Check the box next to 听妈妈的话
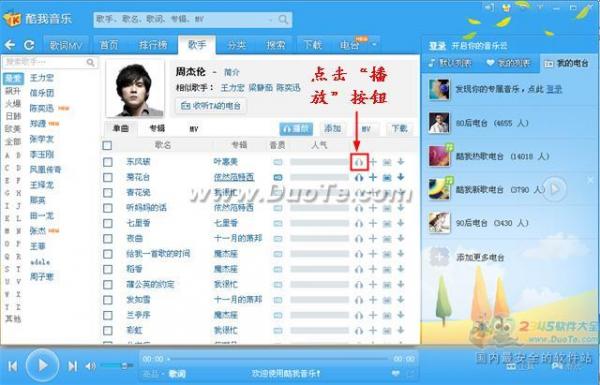The height and width of the screenshot is (385, 600). (x=108, y=208)
